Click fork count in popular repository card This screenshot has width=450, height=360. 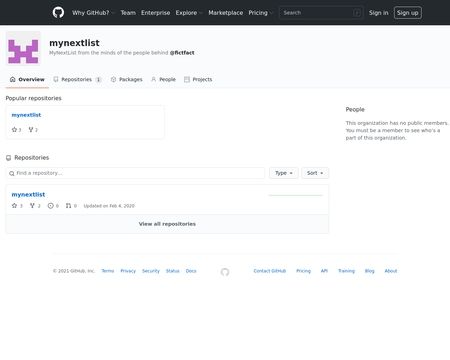[33, 130]
